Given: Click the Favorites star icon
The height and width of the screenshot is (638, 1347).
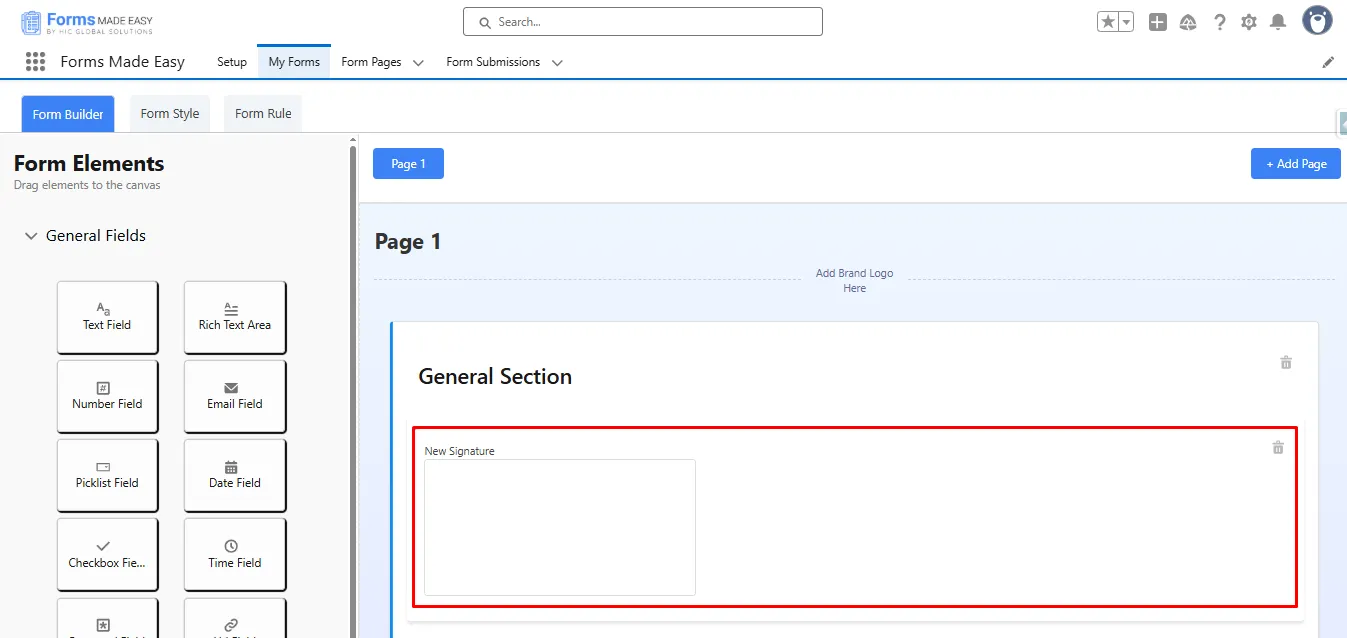Looking at the screenshot, I should [1108, 22].
